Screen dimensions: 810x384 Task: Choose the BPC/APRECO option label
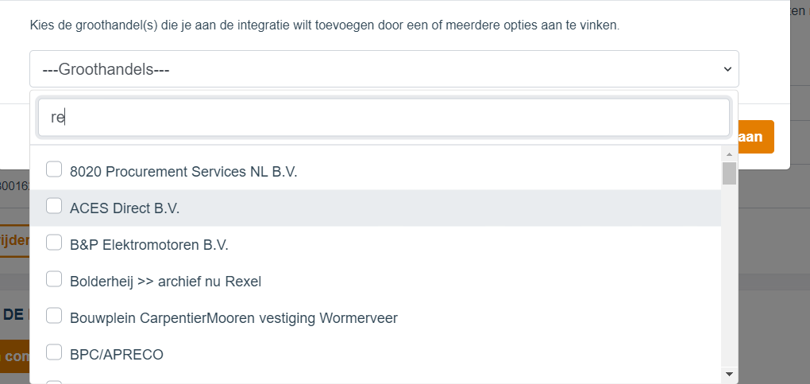[x=116, y=355]
